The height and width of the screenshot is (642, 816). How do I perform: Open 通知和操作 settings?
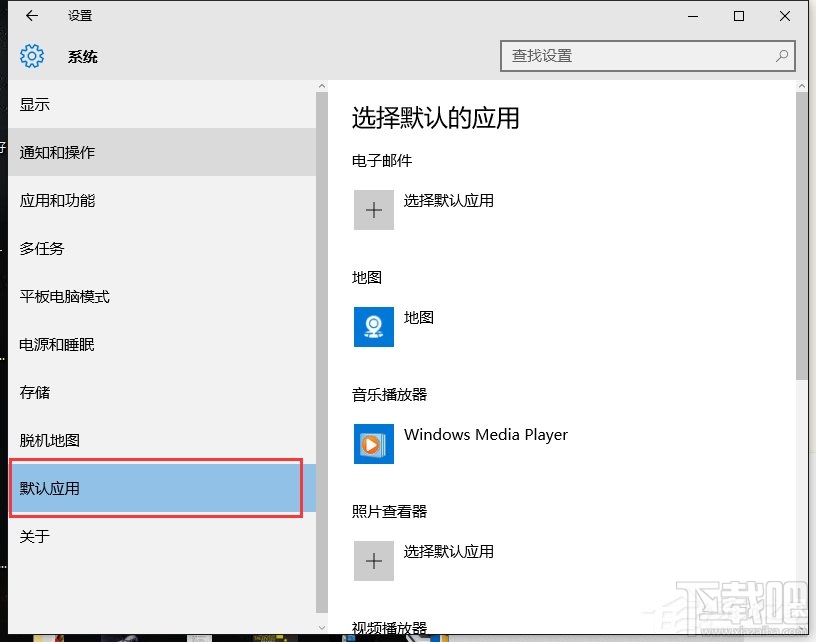58,152
